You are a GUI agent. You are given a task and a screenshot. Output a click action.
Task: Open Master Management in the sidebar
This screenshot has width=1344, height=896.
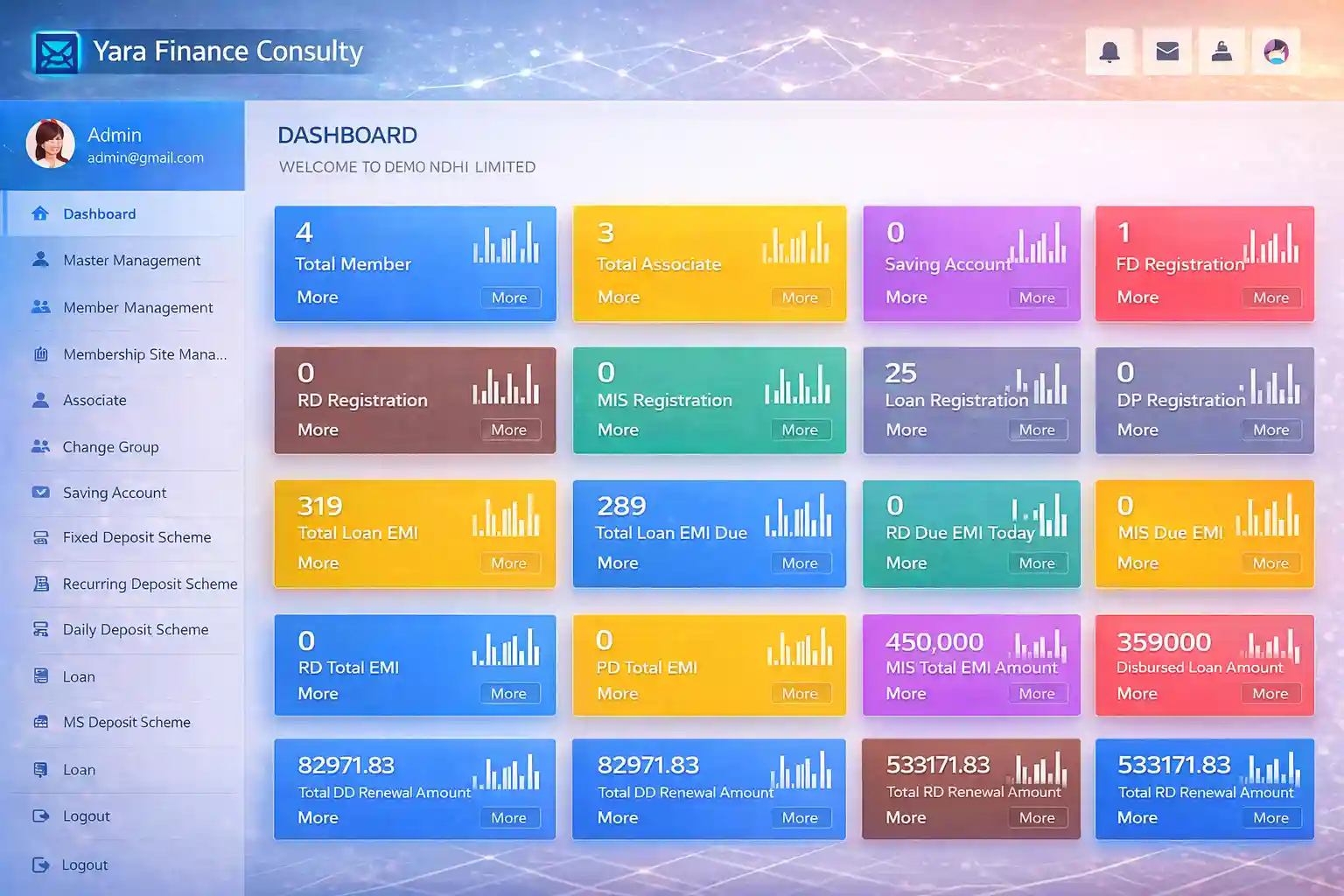pyautogui.click(x=131, y=261)
